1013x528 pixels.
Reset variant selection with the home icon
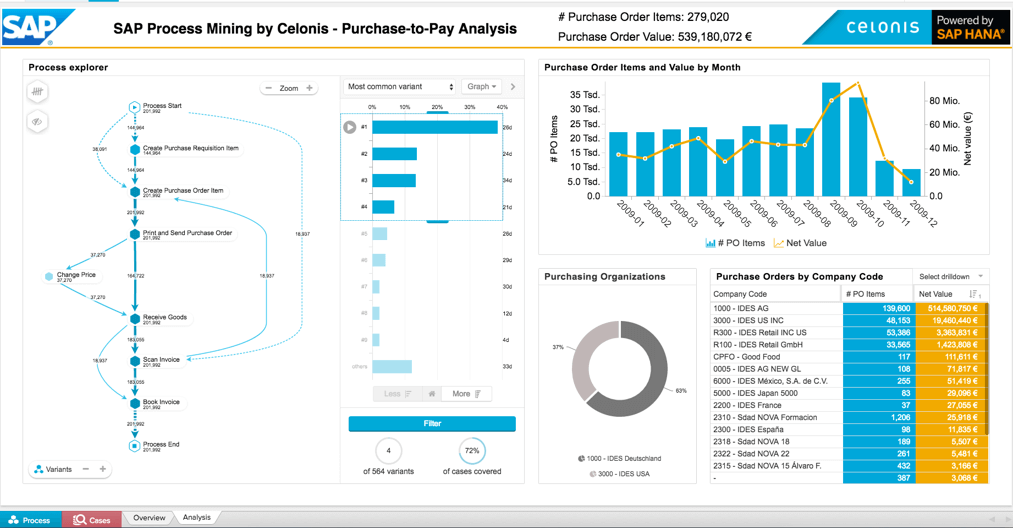click(432, 394)
